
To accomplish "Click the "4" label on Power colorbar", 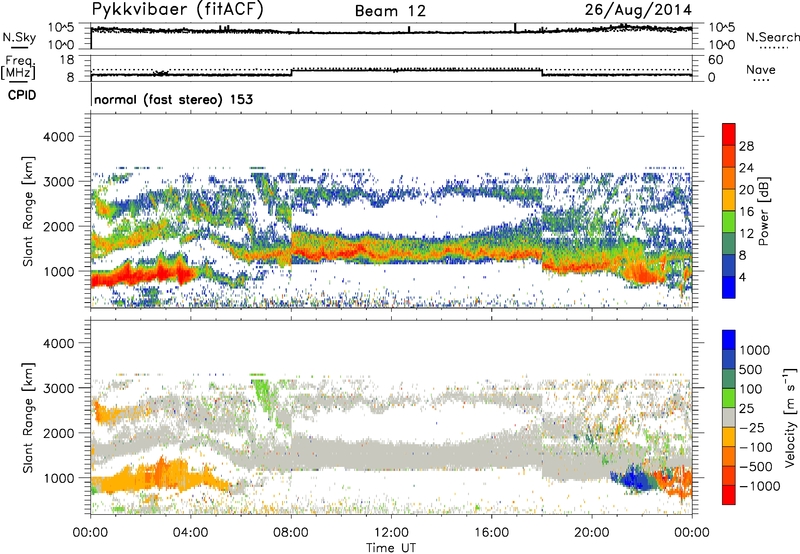I will coord(742,278).
